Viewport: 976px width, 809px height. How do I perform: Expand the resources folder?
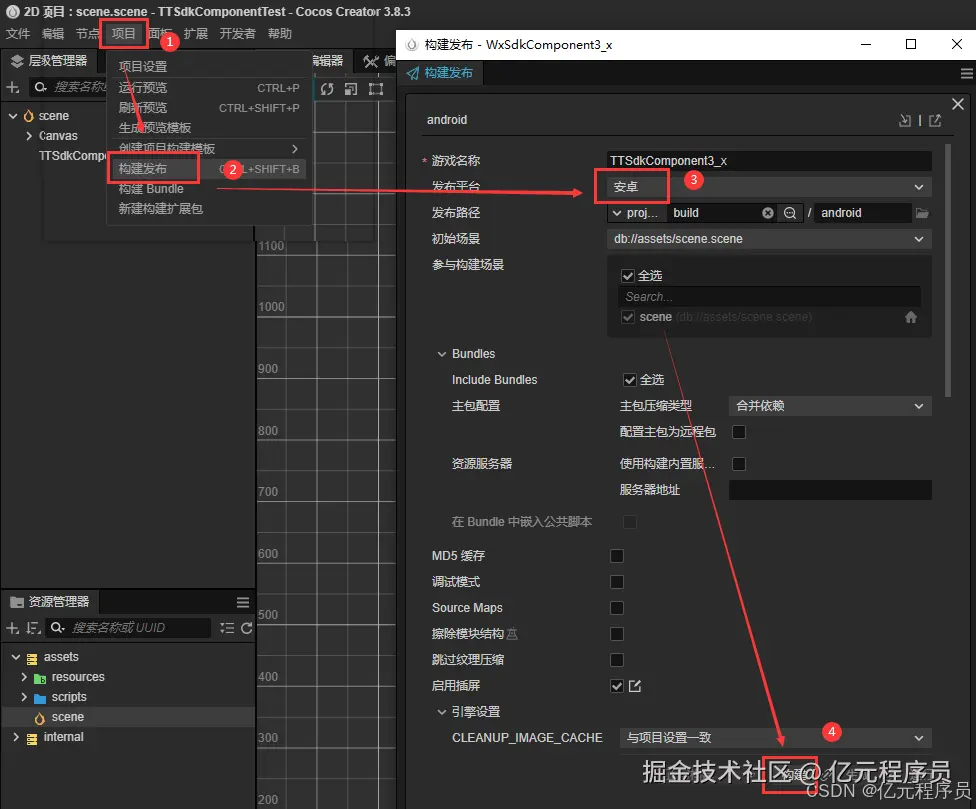(24, 677)
